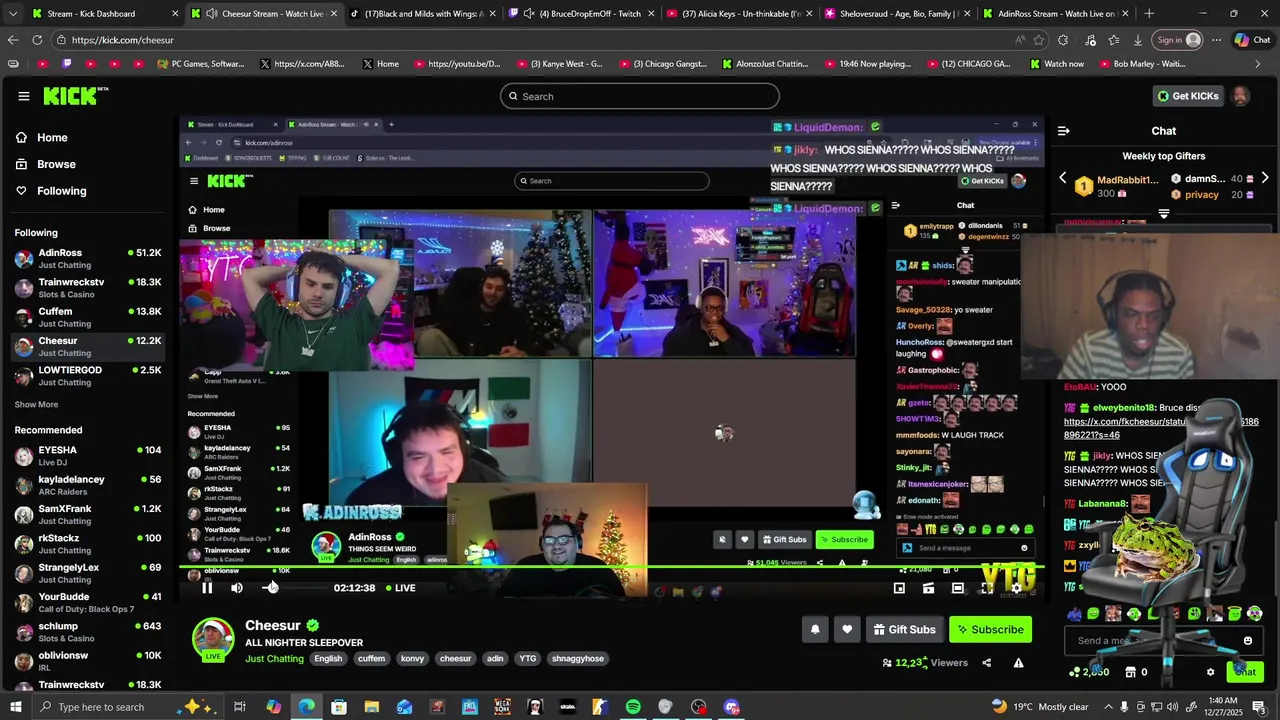Image resolution: width=1280 pixels, height=720 pixels.
Task: Pause the Cheesur stream
Action: 207,588
